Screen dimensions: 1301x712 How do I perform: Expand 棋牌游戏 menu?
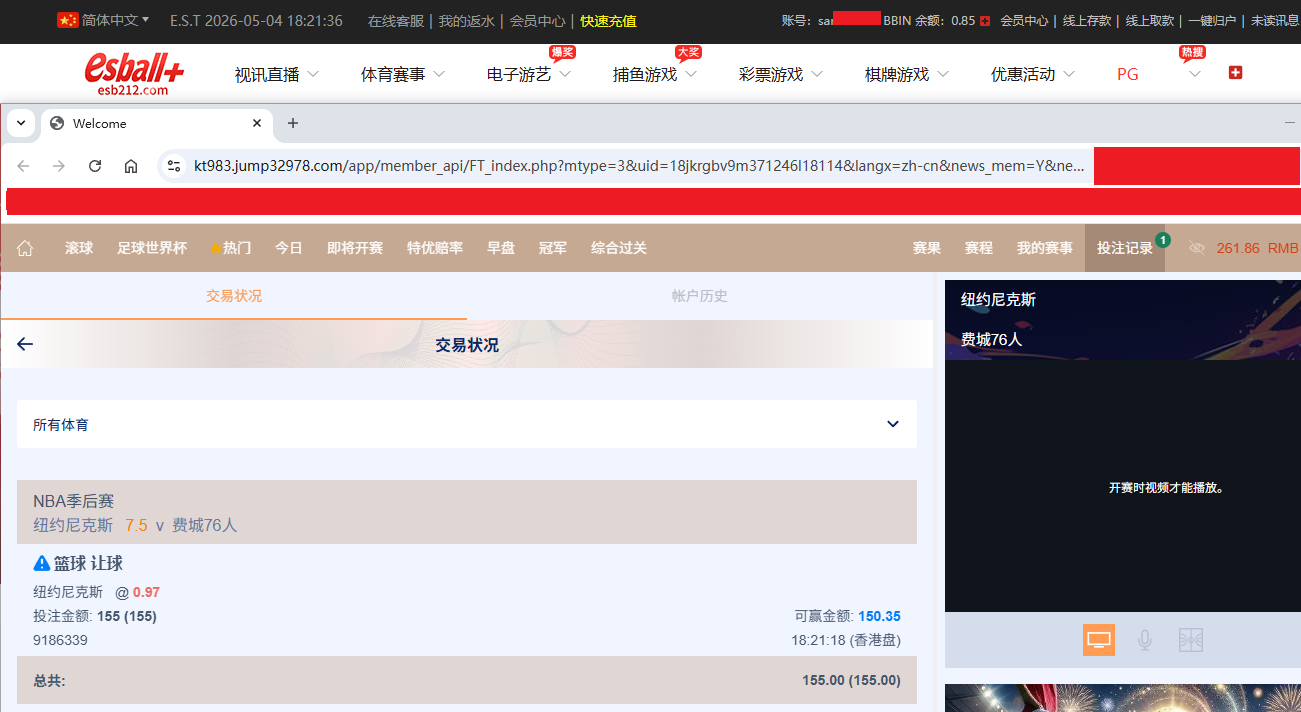907,74
